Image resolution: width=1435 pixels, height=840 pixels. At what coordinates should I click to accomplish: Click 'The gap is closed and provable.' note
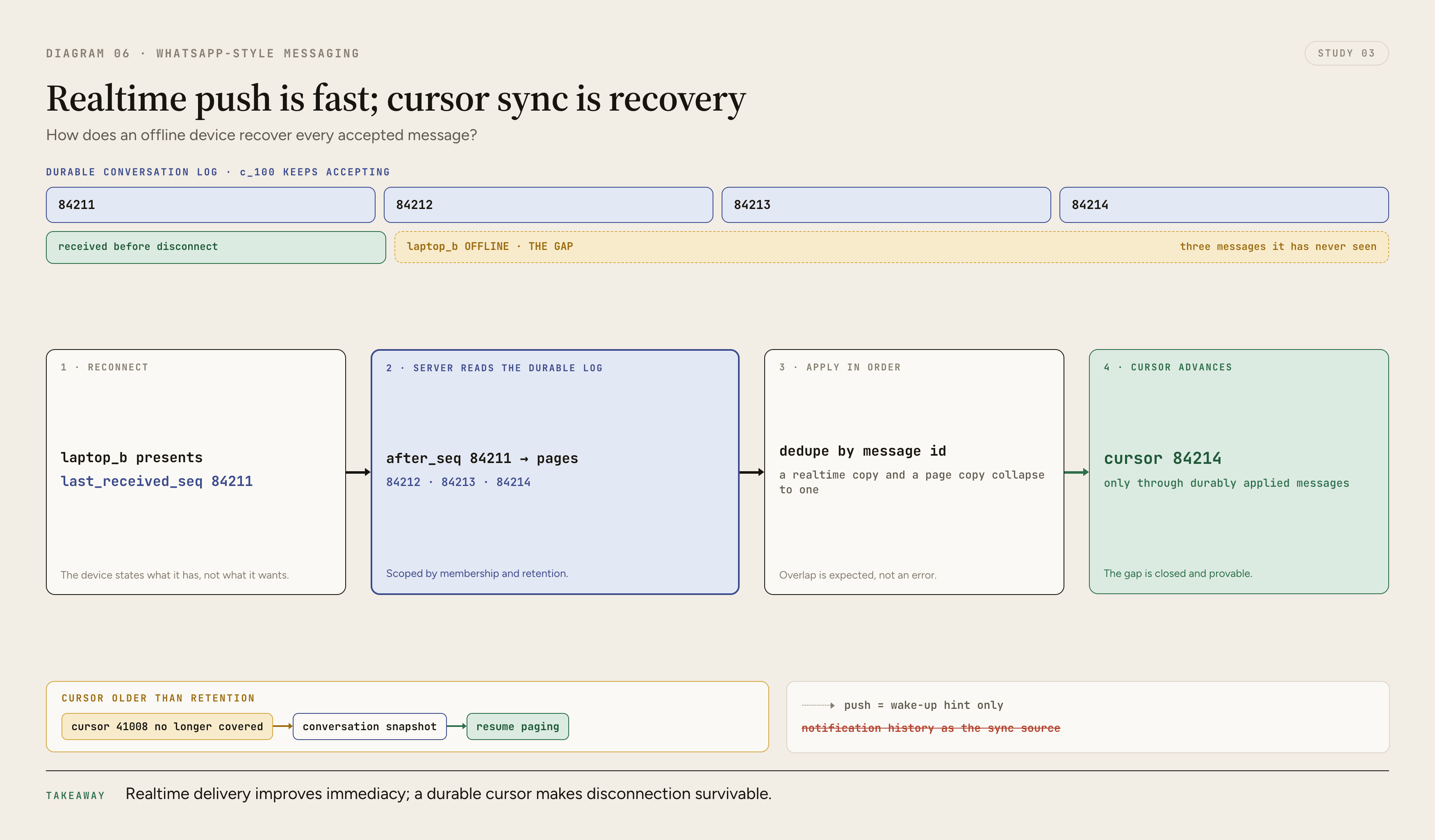(1178, 574)
